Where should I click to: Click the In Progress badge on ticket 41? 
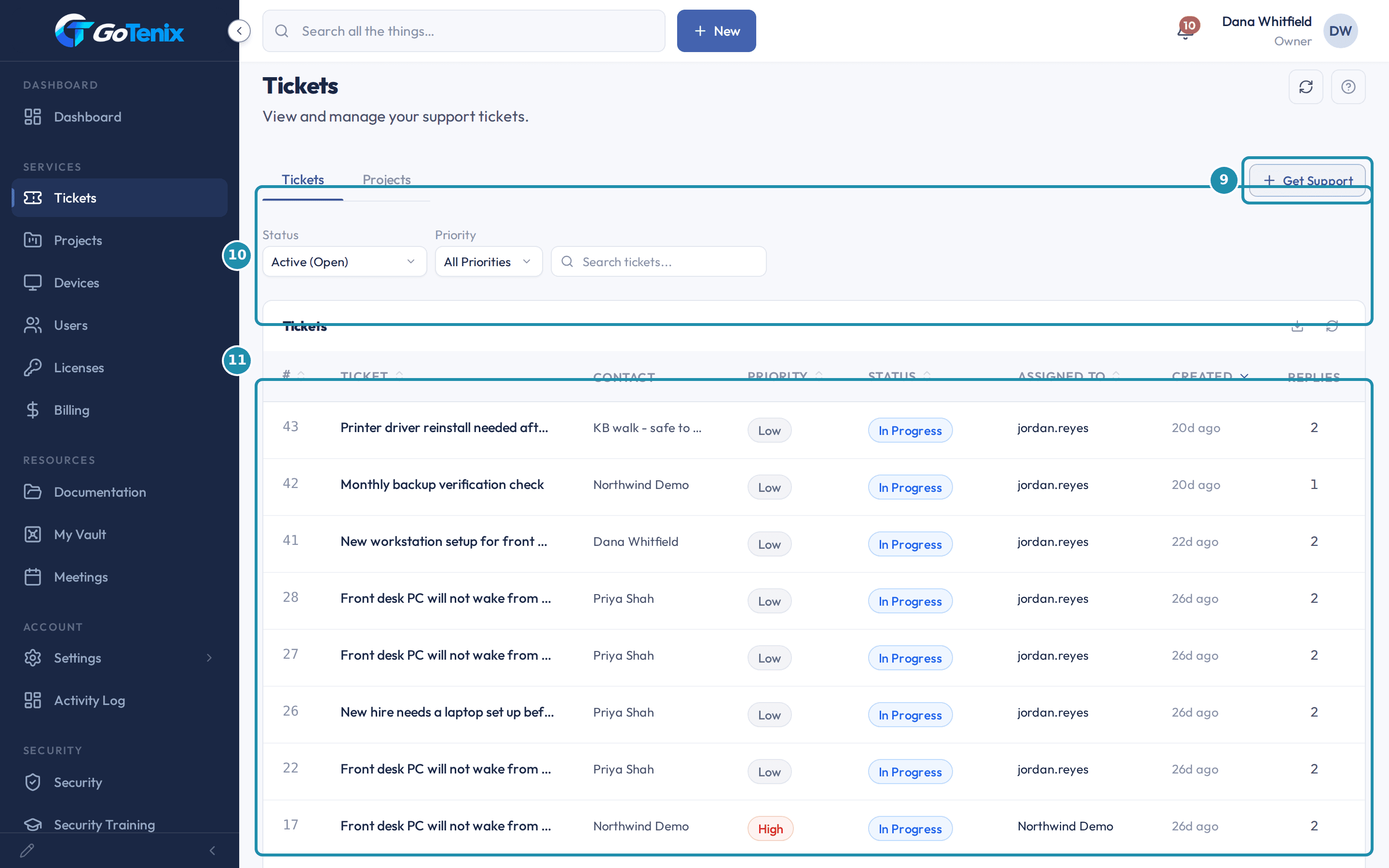click(x=910, y=544)
